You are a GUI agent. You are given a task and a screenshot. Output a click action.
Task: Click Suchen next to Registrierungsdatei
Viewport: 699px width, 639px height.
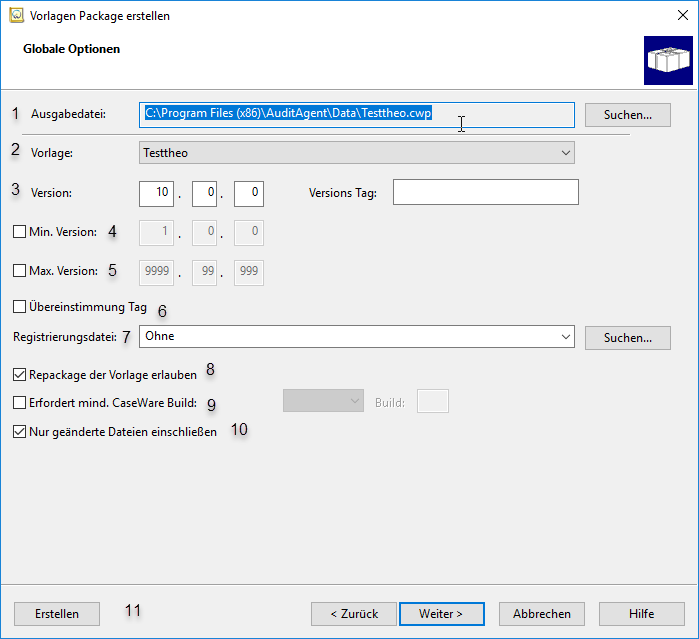tap(627, 338)
